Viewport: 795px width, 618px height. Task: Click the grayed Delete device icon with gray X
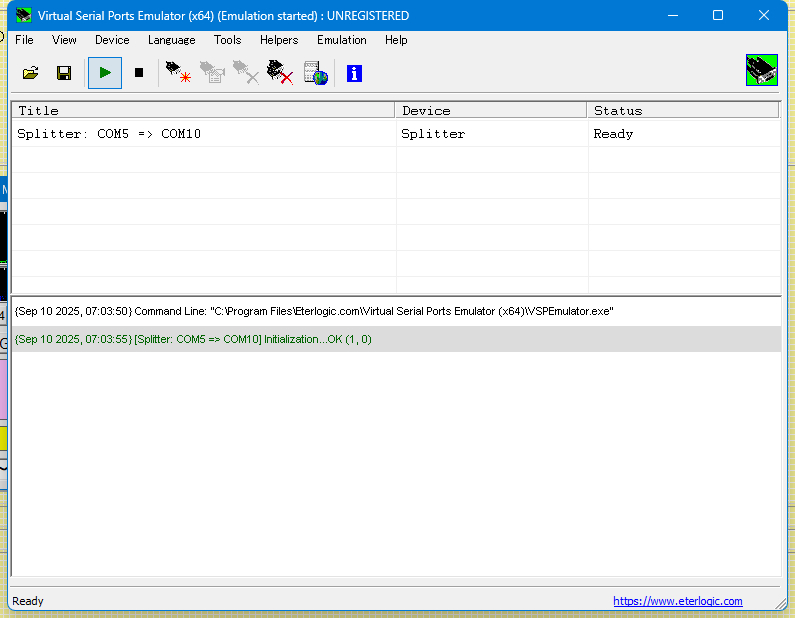246,73
